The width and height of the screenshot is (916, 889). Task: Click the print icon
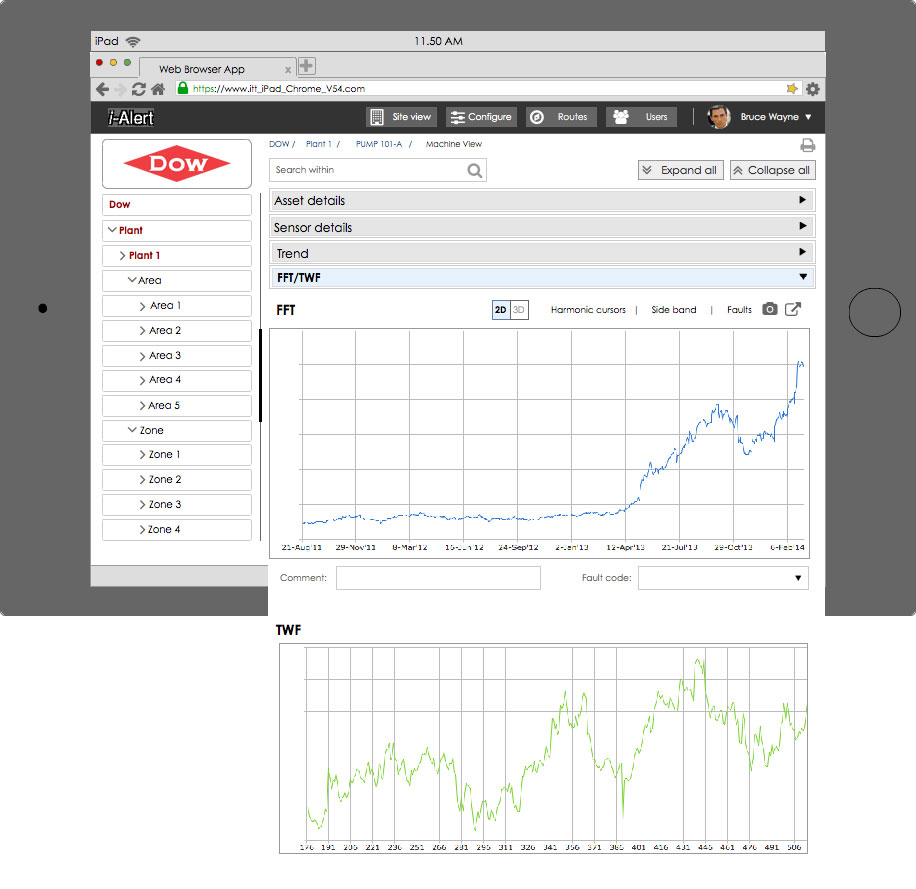pyautogui.click(x=807, y=145)
